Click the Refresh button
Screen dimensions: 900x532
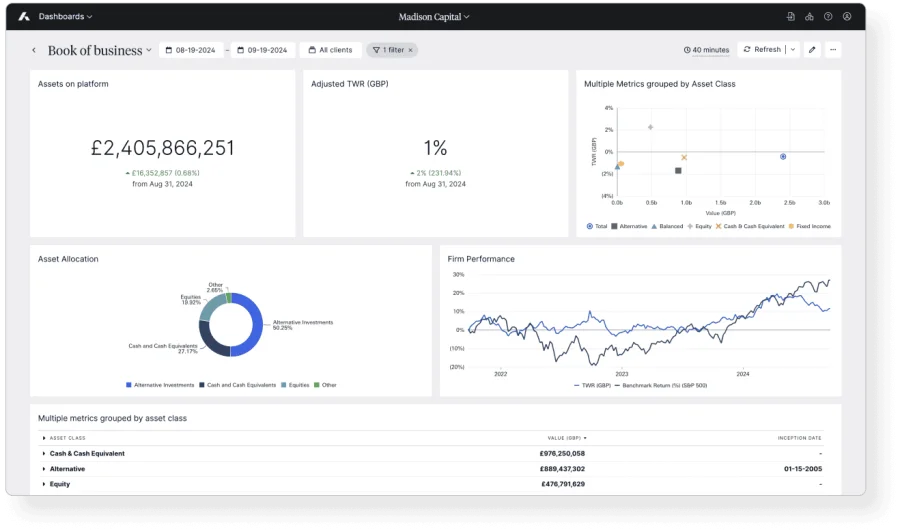(762, 49)
